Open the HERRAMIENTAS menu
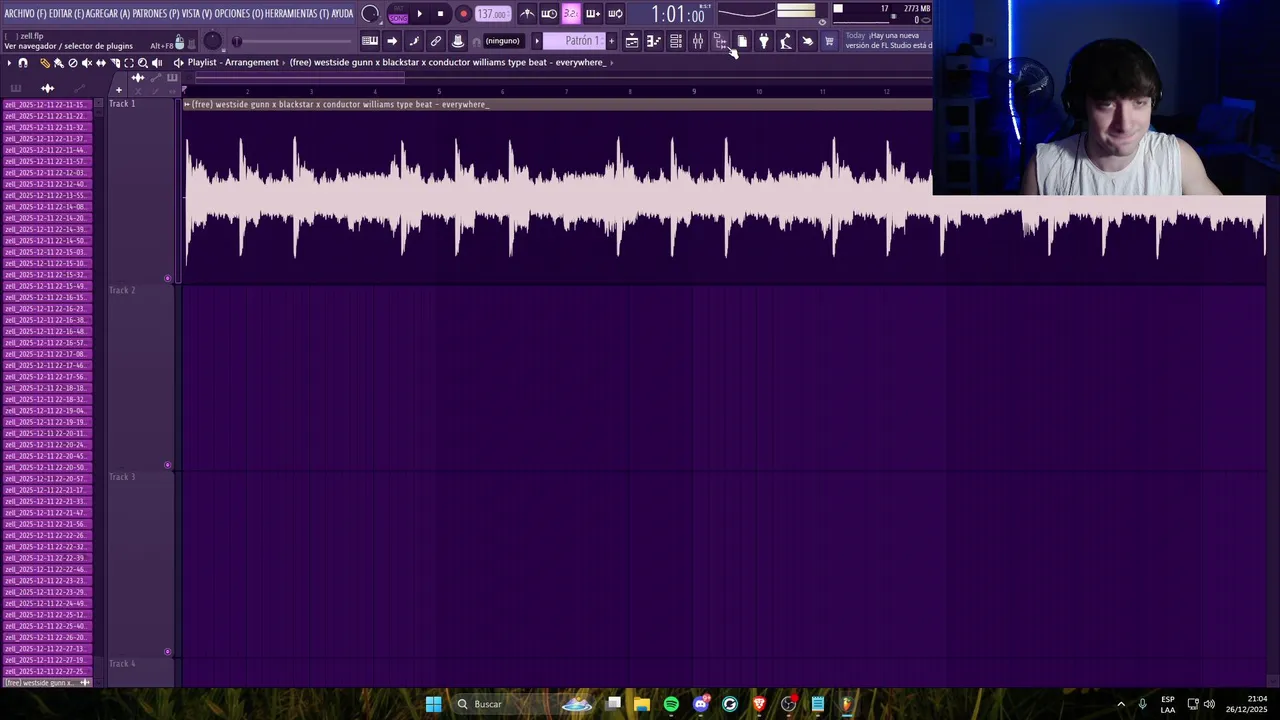The height and width of the screenshot is (720, 1280). [x=298, y=13]
